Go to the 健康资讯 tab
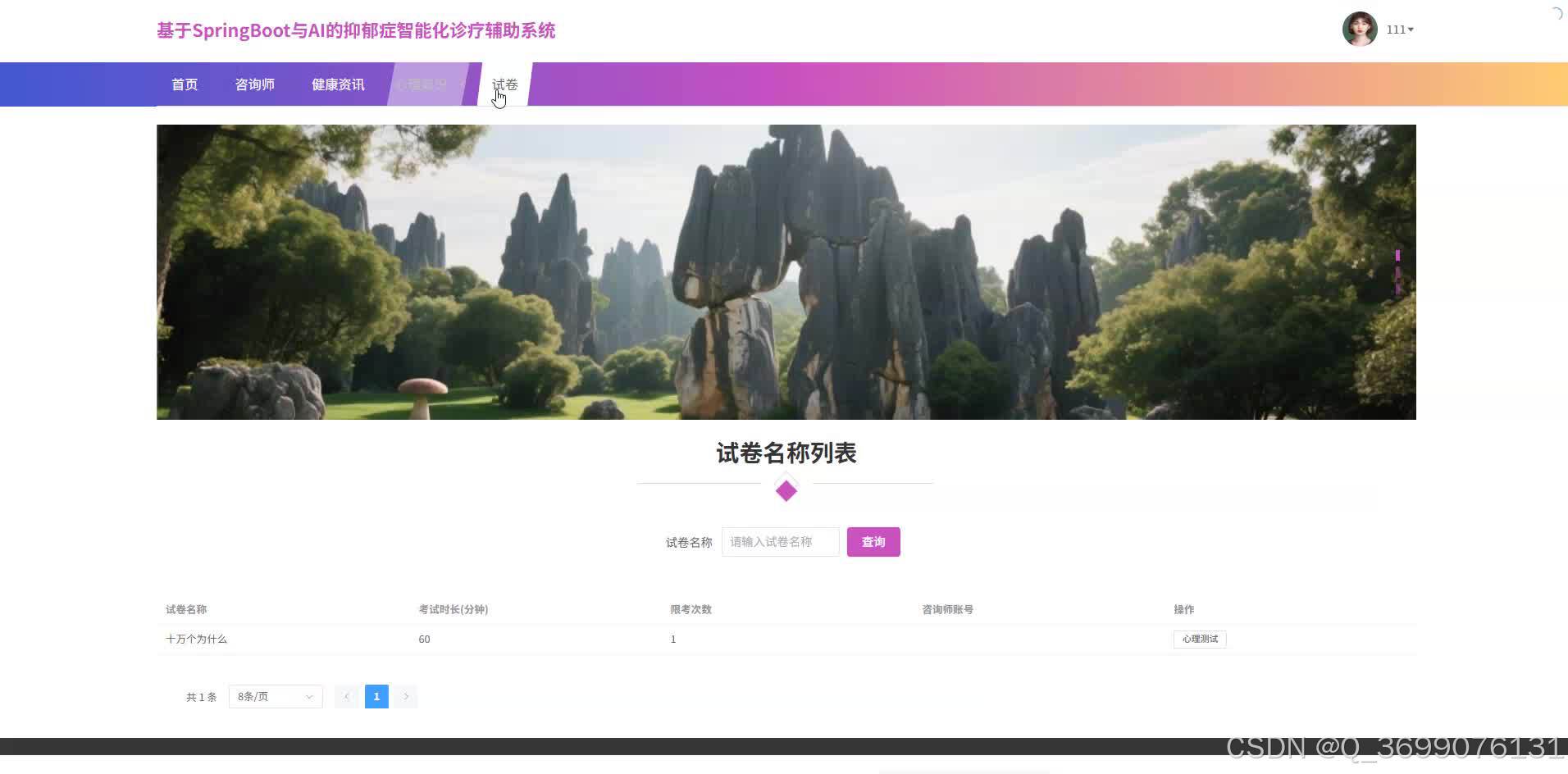The image size is (1568, 774). pyautogui.click(x=338, y=84)
